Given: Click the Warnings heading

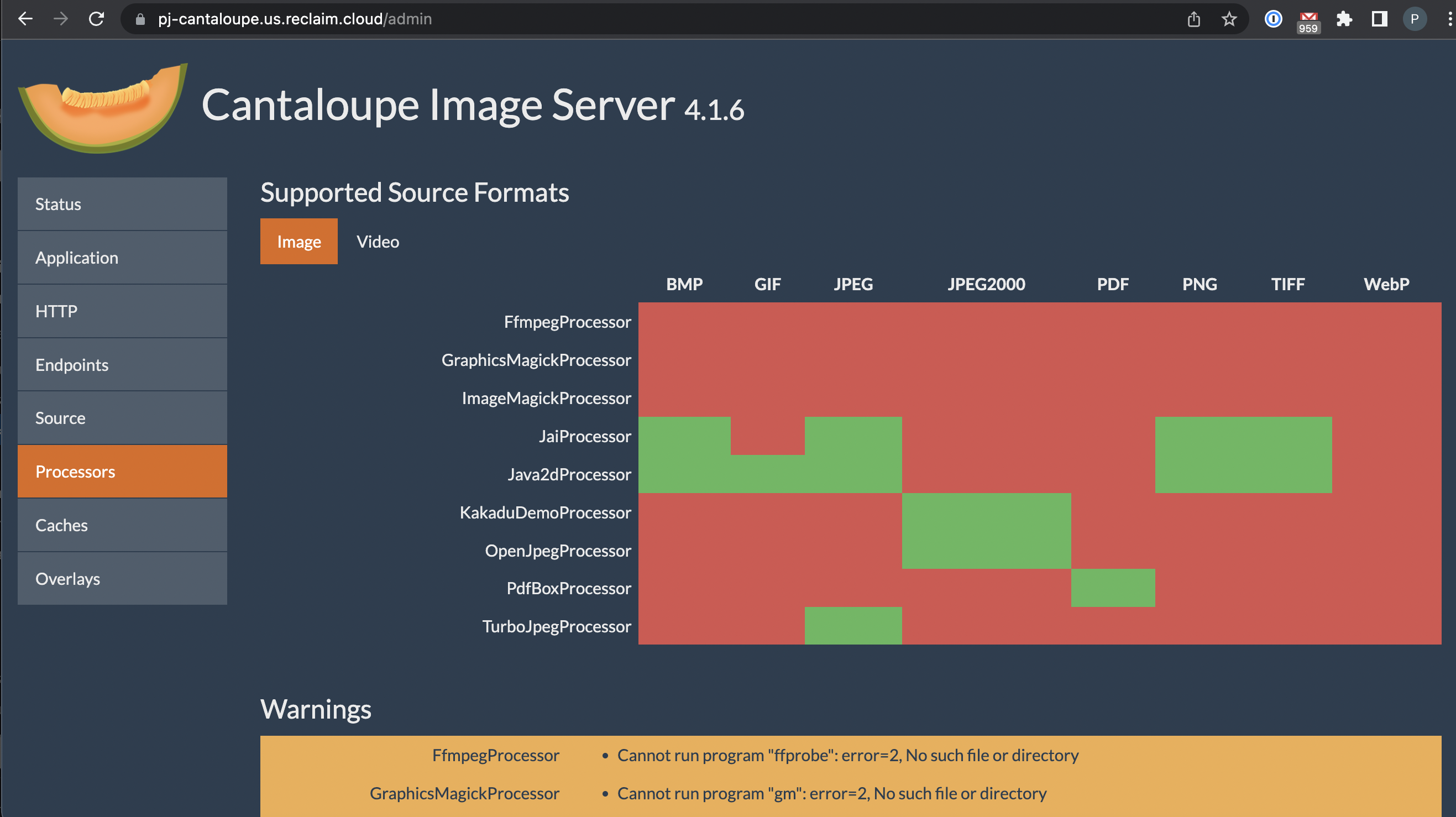Looking at the screenshot, I should click(x=316, y=709).
